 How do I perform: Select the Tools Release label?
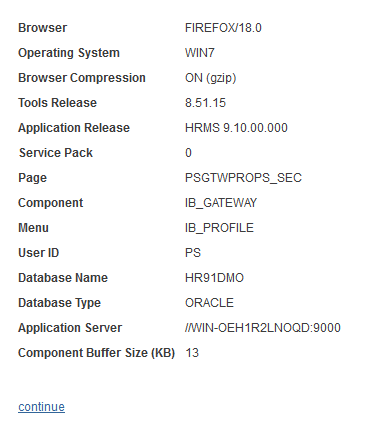pyautogui.click(x=57, y=103)
